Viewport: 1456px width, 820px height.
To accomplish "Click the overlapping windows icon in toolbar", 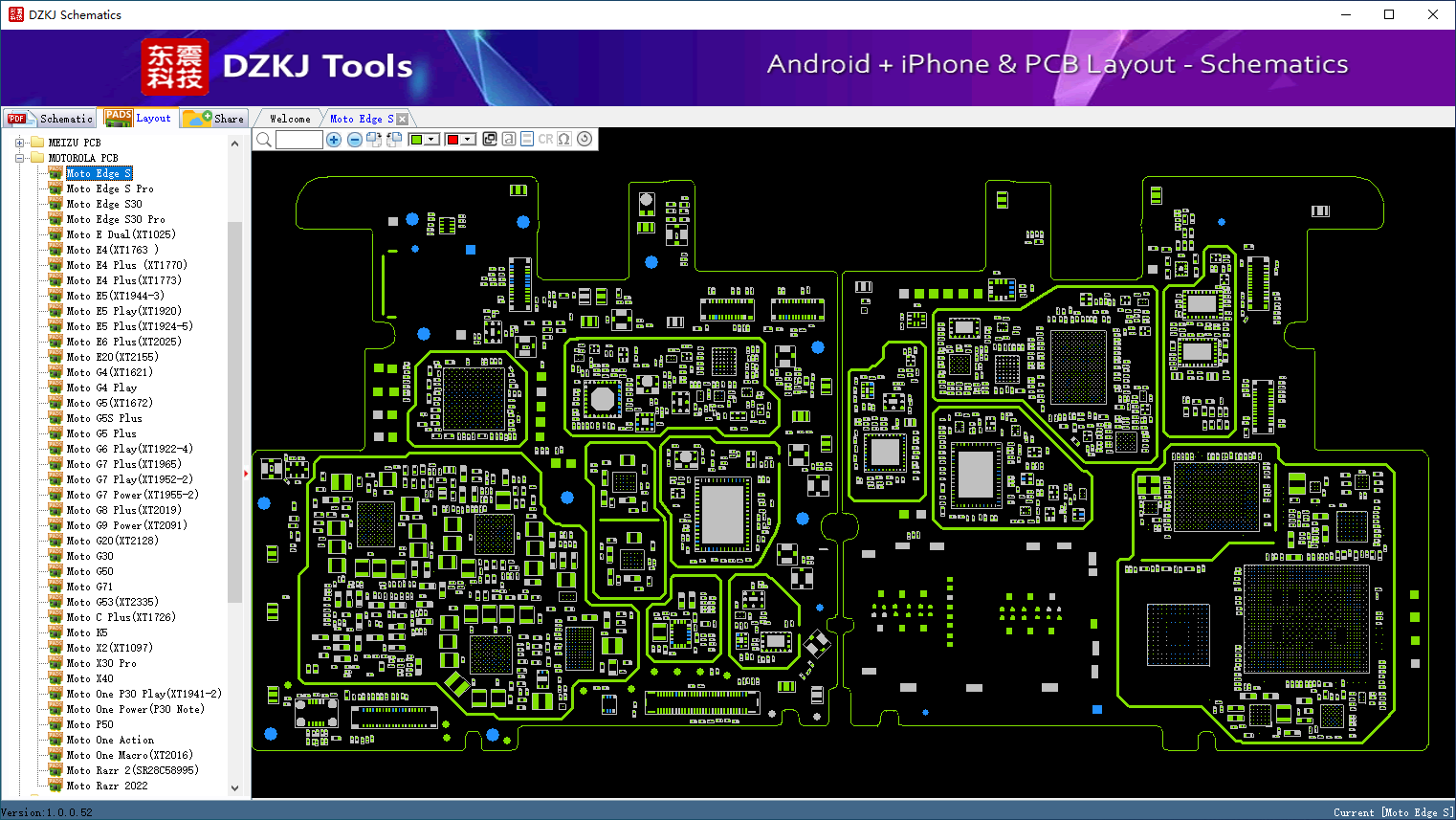I will (490, 139).
